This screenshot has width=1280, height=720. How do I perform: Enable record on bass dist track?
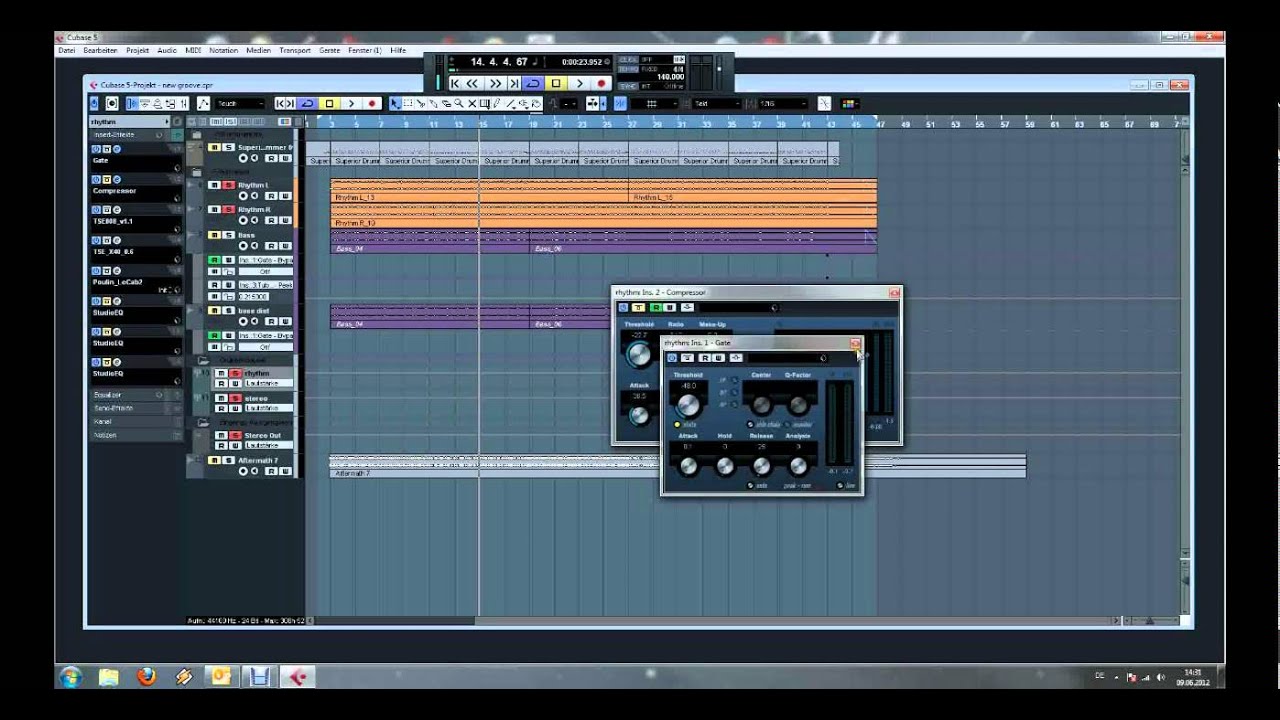243,321
